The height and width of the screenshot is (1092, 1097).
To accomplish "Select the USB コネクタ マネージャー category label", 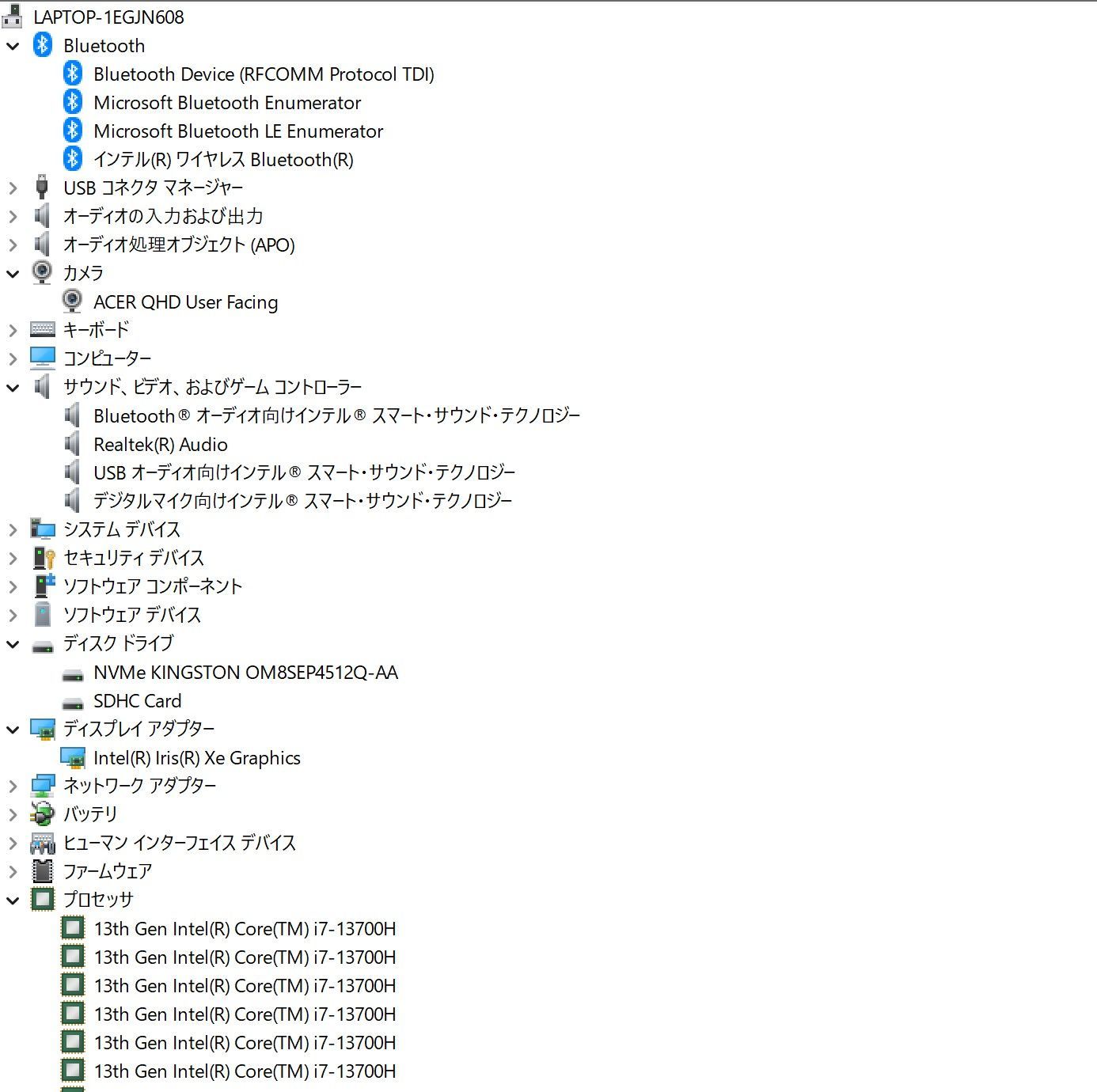I will tap(154, 188).
